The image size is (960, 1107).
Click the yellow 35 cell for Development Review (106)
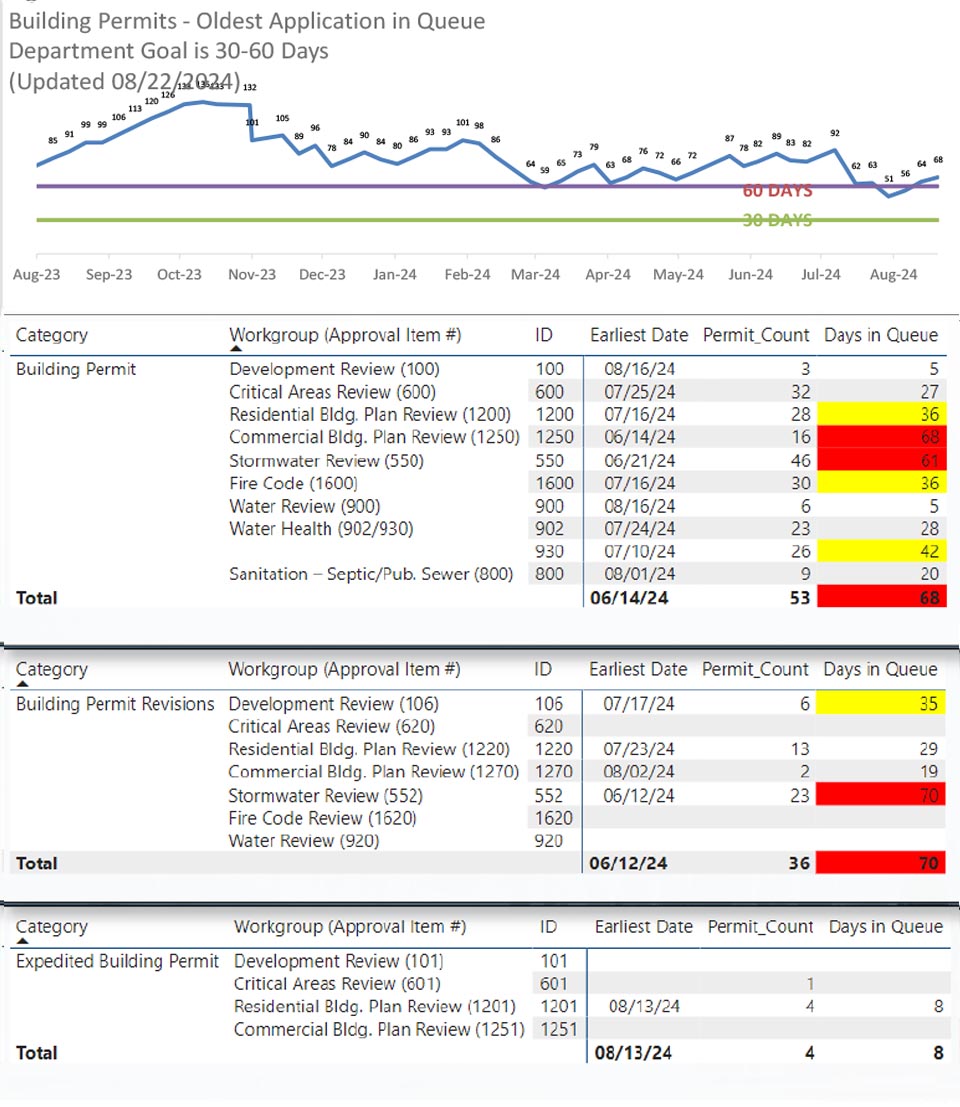coord(879,704)
